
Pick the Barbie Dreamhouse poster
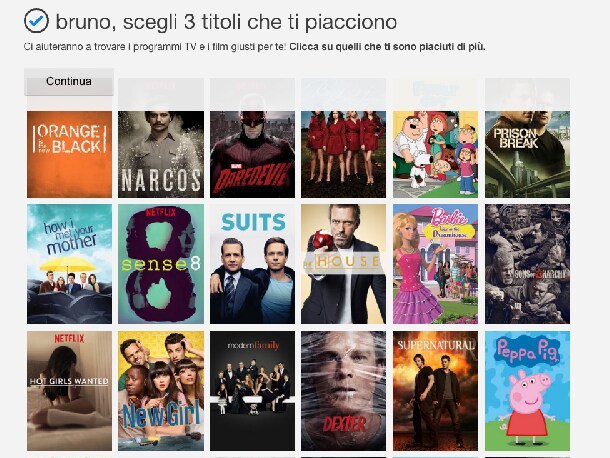coord(435,264)
